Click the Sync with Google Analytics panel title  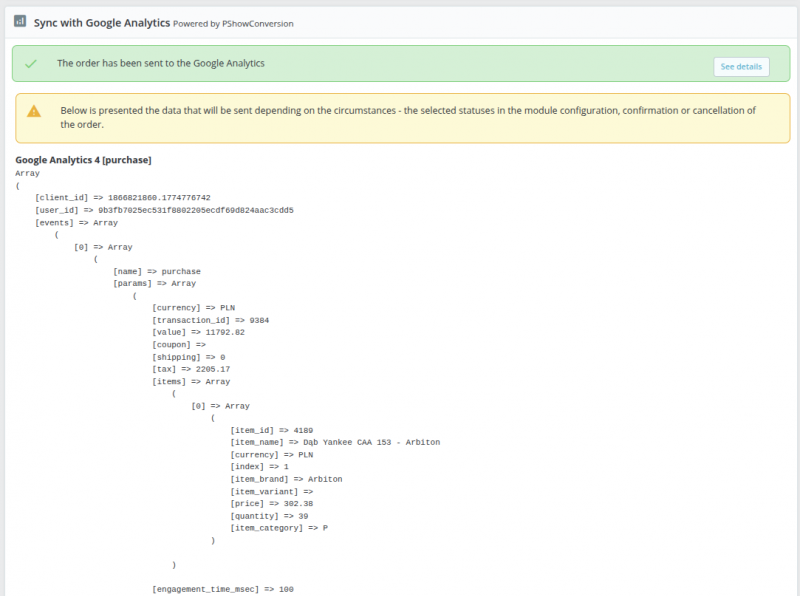tap(101, 20)
